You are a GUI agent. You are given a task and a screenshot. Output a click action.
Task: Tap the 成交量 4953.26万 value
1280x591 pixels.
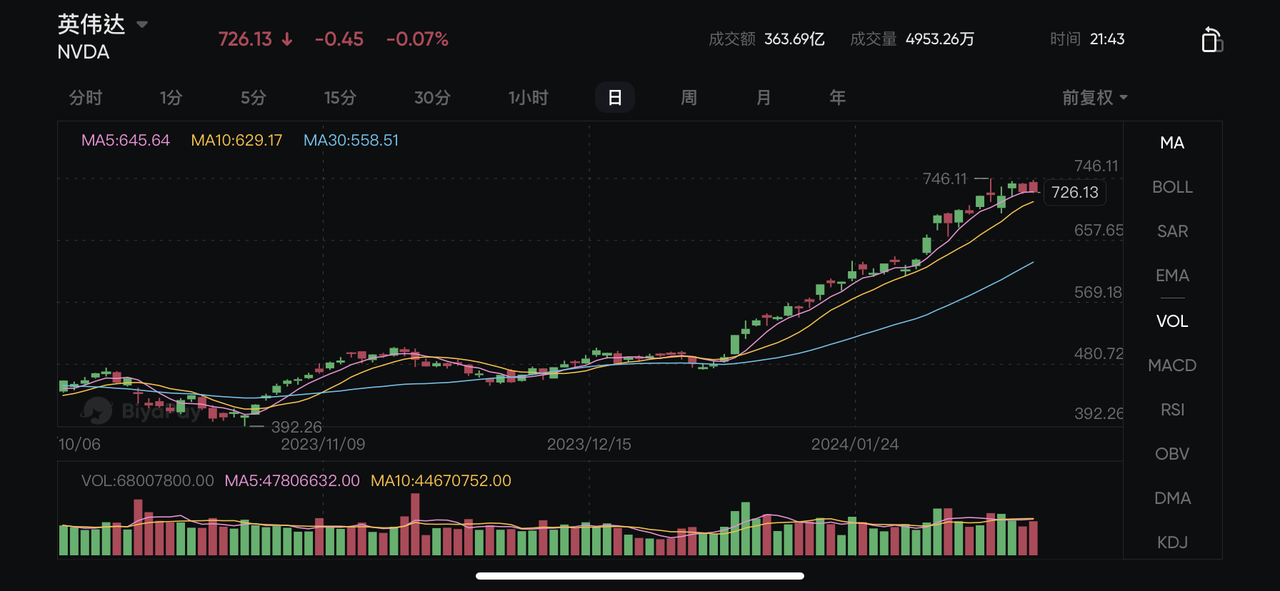coord(940,39)
